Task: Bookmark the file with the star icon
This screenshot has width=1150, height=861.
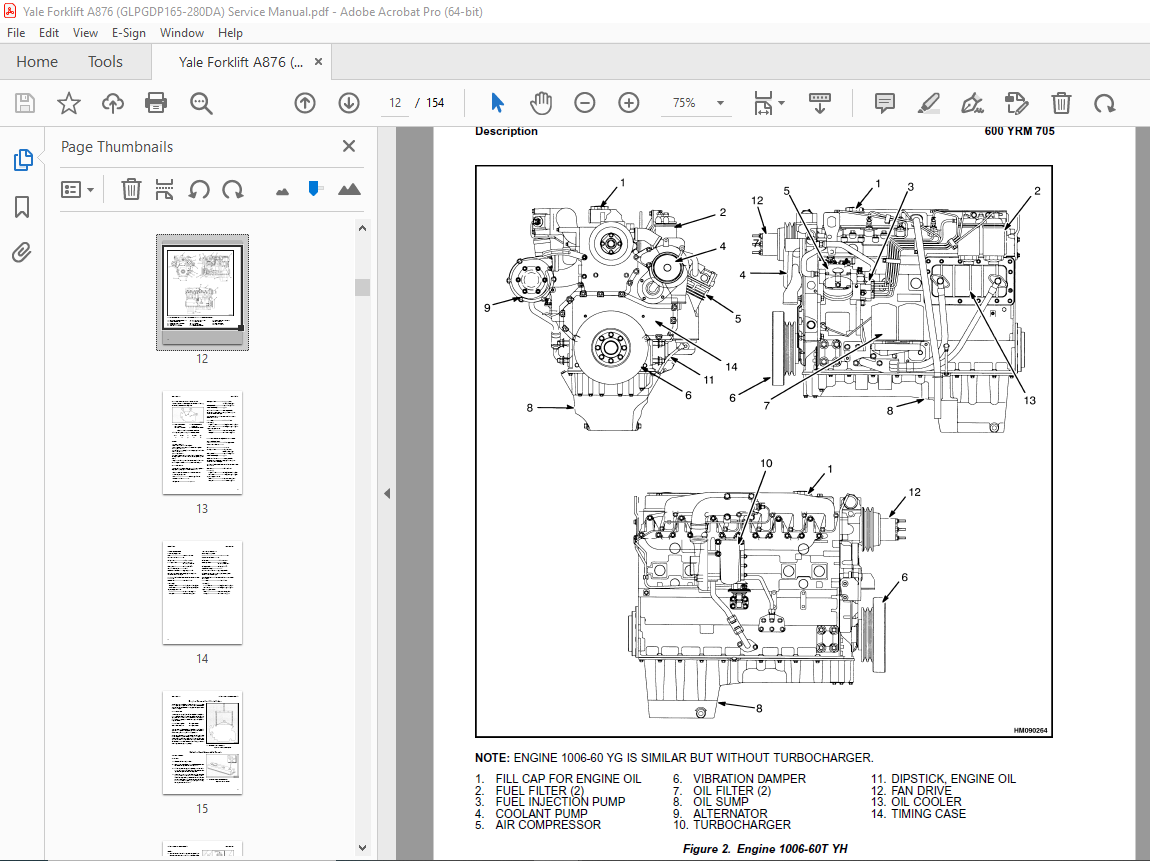Action: [x=69, y=103]
